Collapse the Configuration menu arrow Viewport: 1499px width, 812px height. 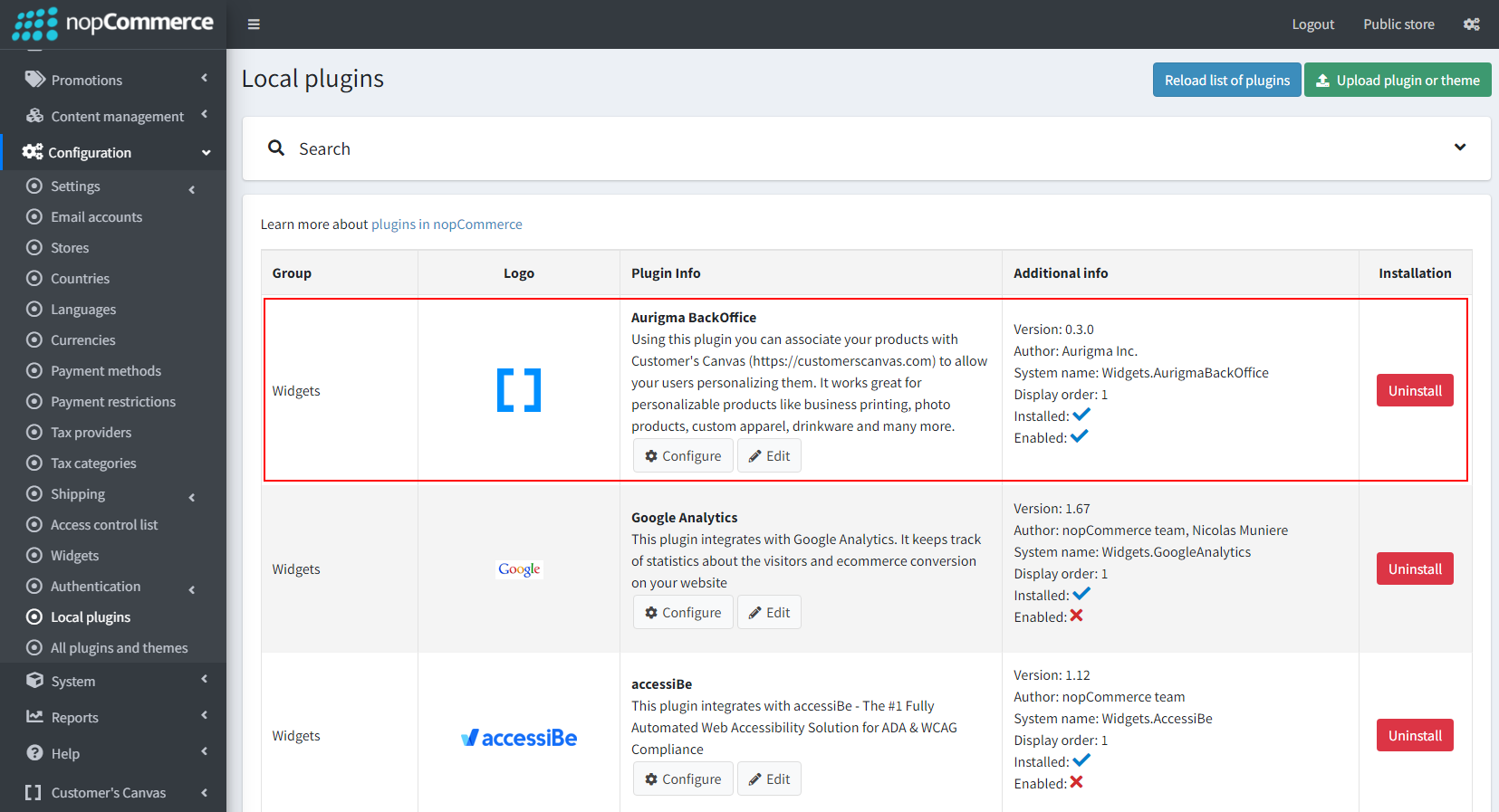coord(207,152)
